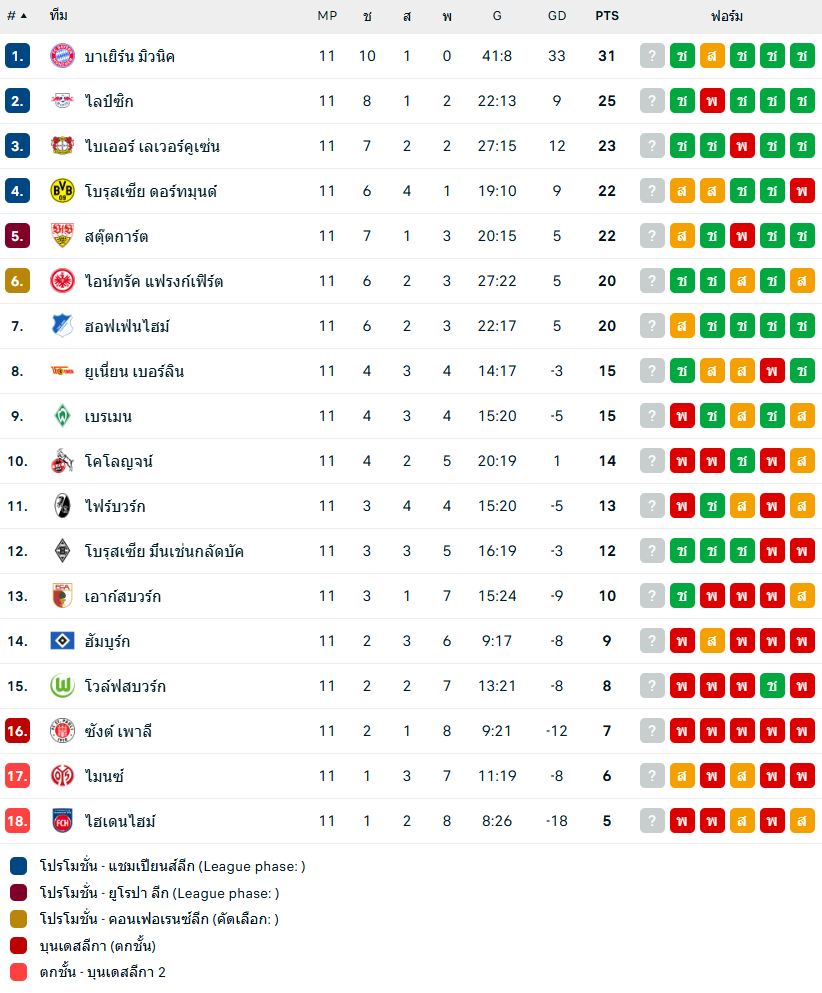Click Heidenheim's rank 18 position badge
Screen dimensions: 822x993
(x=17, y=821)
